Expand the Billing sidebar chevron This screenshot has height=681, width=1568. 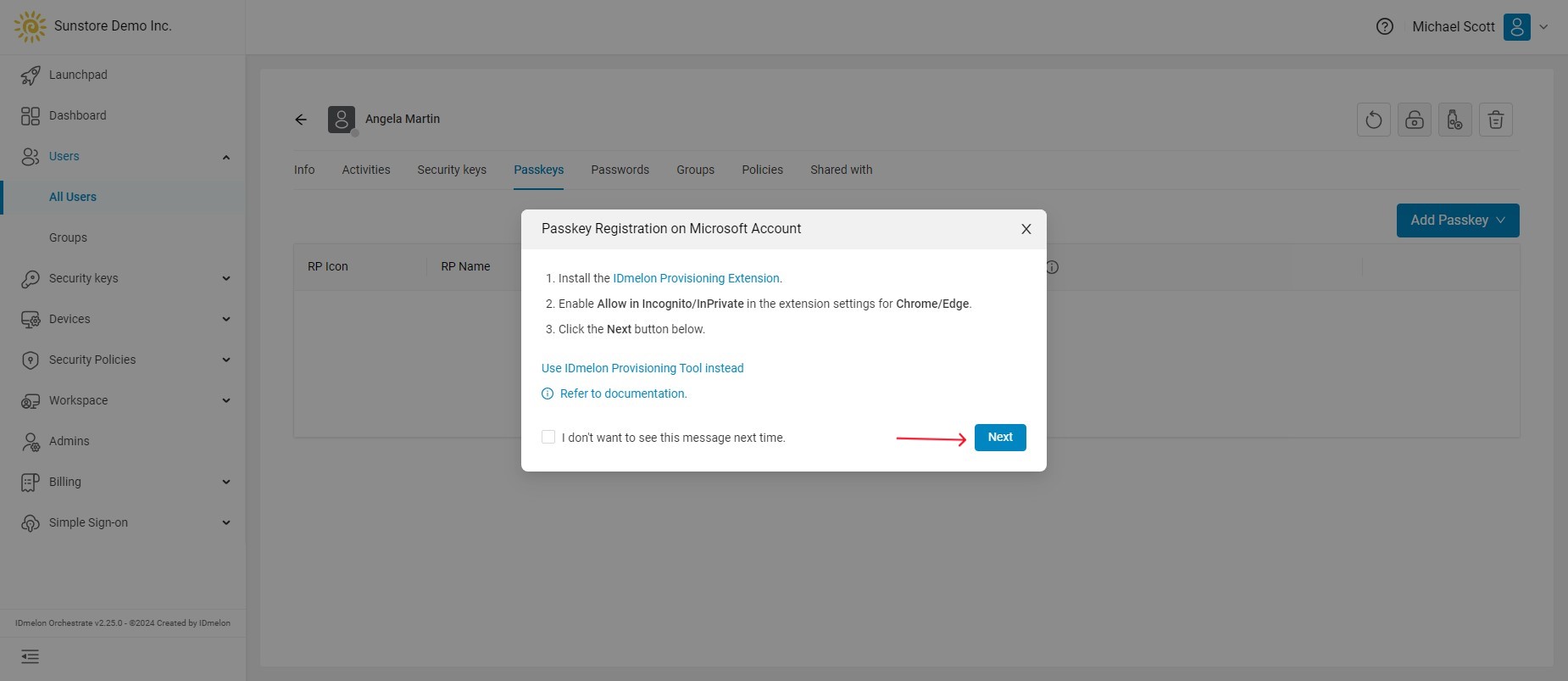click(226, 482)
